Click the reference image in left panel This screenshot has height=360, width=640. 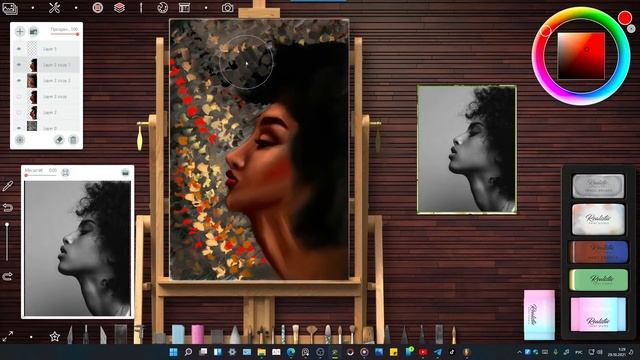[x=78, y=248]
